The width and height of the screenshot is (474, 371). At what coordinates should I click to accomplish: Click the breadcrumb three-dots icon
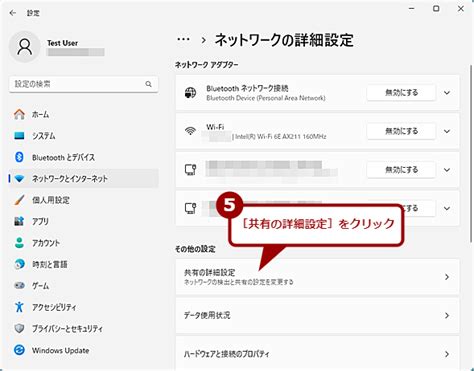(x=183, y=40)
